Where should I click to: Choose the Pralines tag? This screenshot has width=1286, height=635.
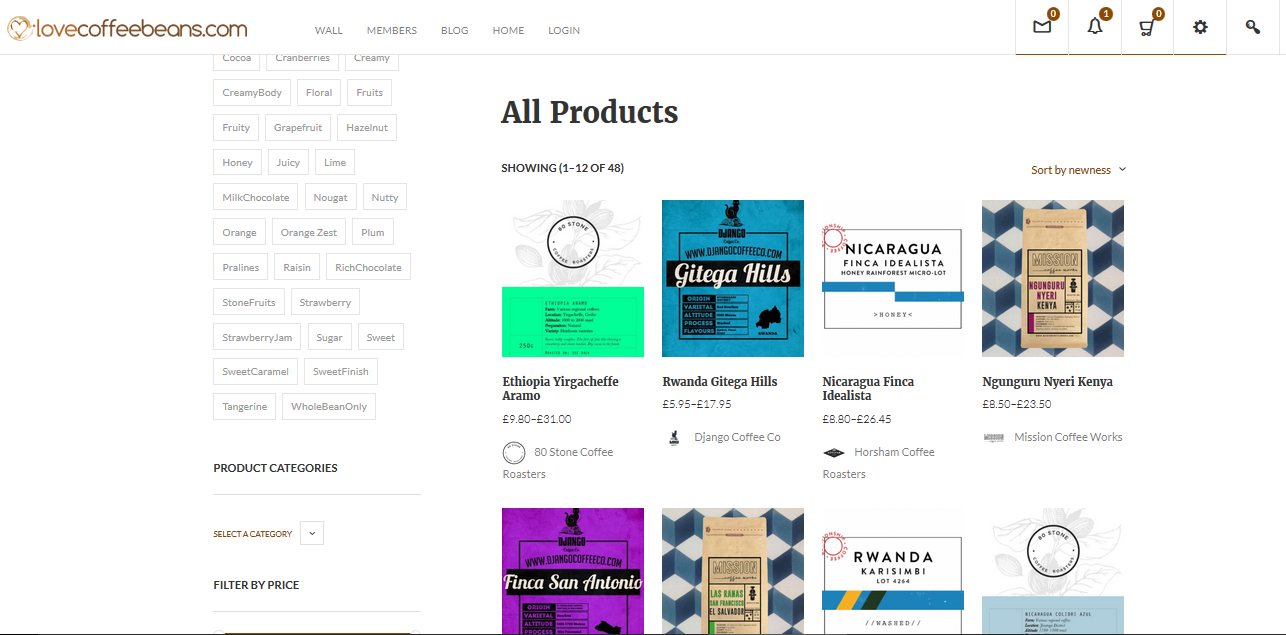(241, 268)
